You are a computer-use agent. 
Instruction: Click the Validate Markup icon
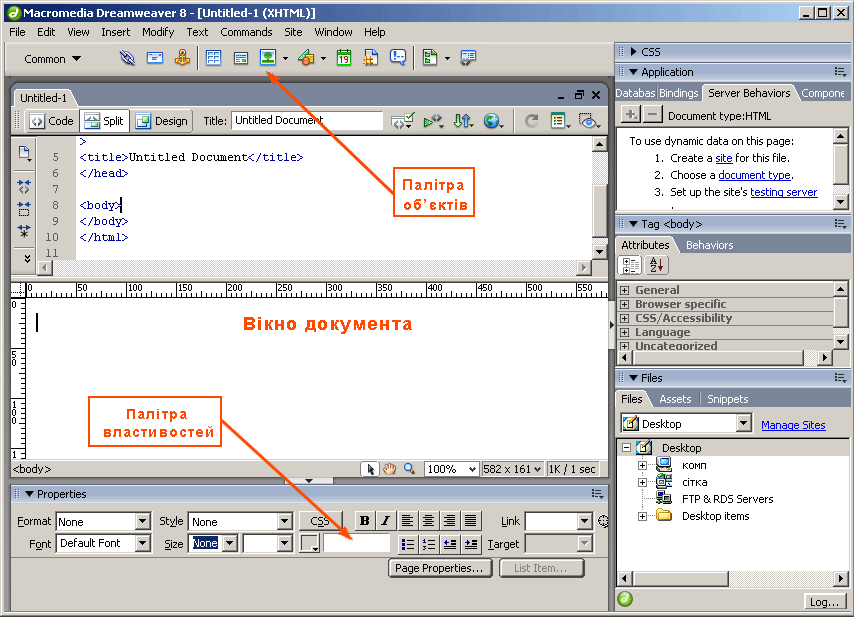tap(403, 121)
